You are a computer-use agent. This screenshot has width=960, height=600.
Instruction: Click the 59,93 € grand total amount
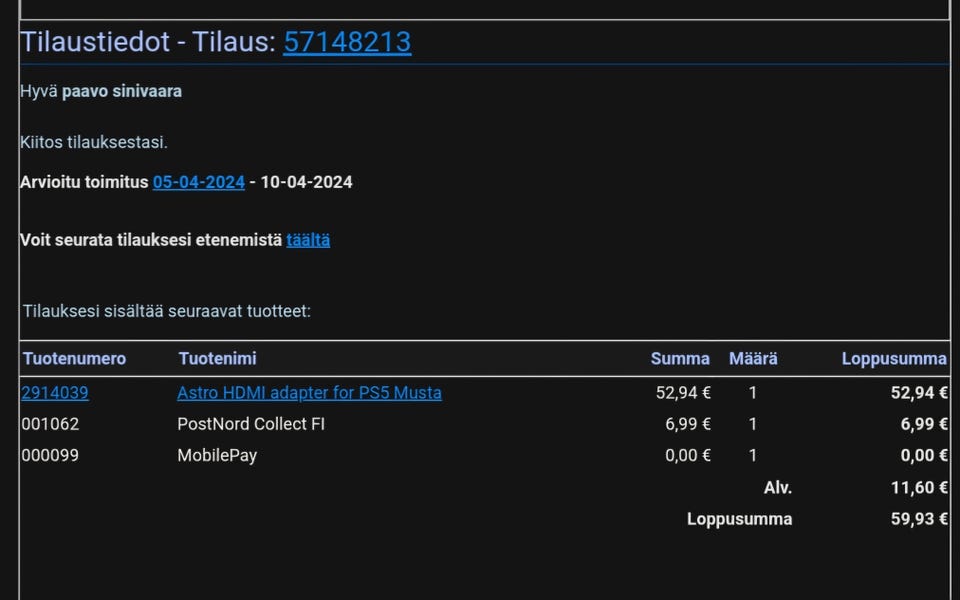click(x=919, y=519)
